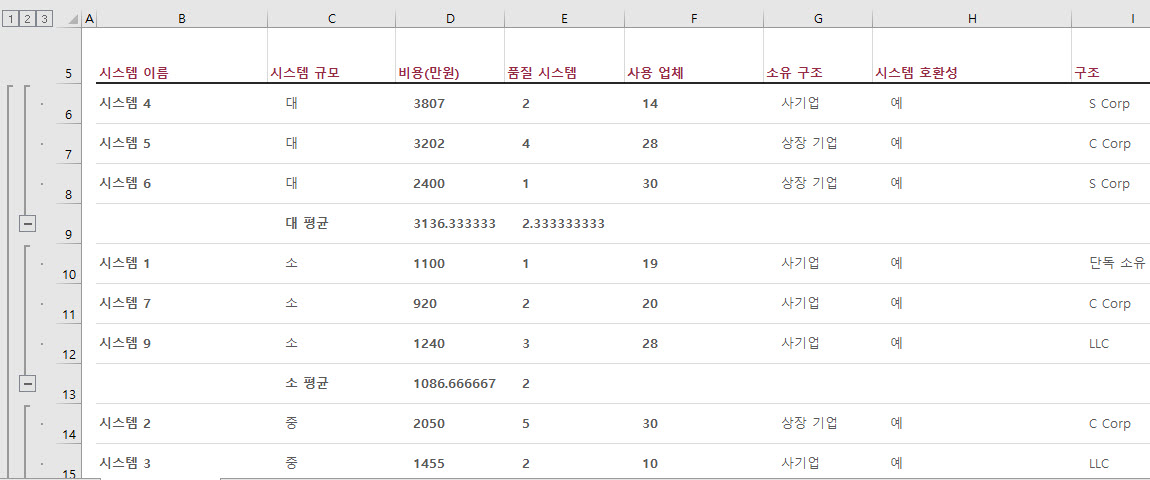This screenshot has height=480, width=1150.
Task: Select row 11 header
Action: click(70, 304)
